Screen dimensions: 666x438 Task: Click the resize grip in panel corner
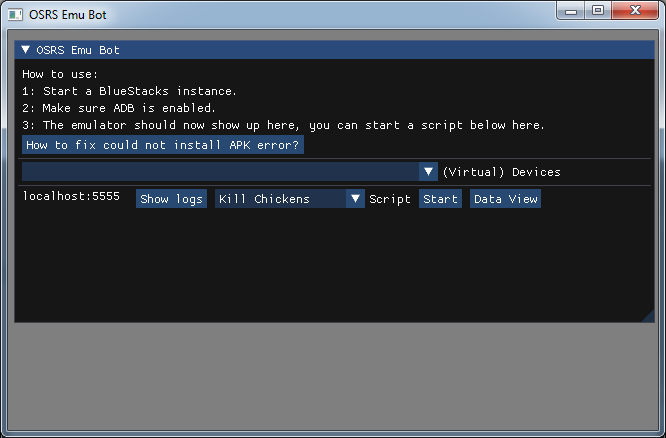tap(648, 316)
